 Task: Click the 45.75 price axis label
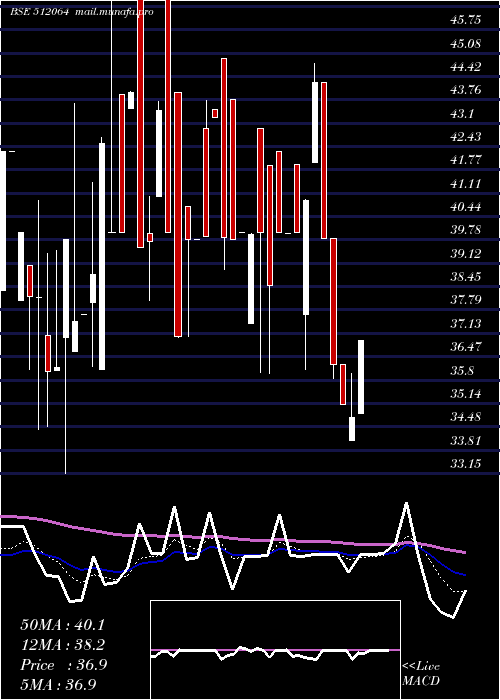(466, 20)
